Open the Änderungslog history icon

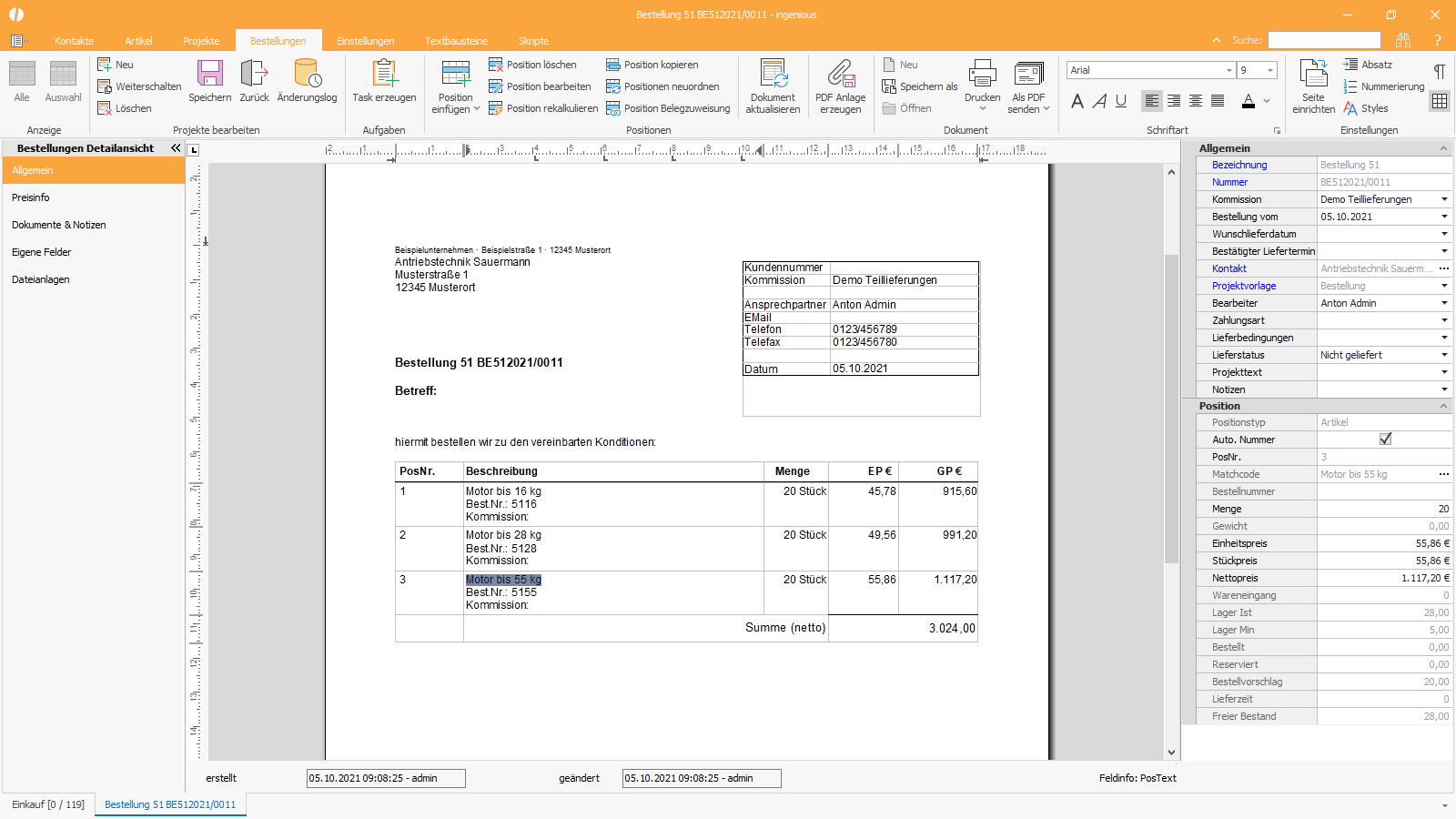click(307, 74)
